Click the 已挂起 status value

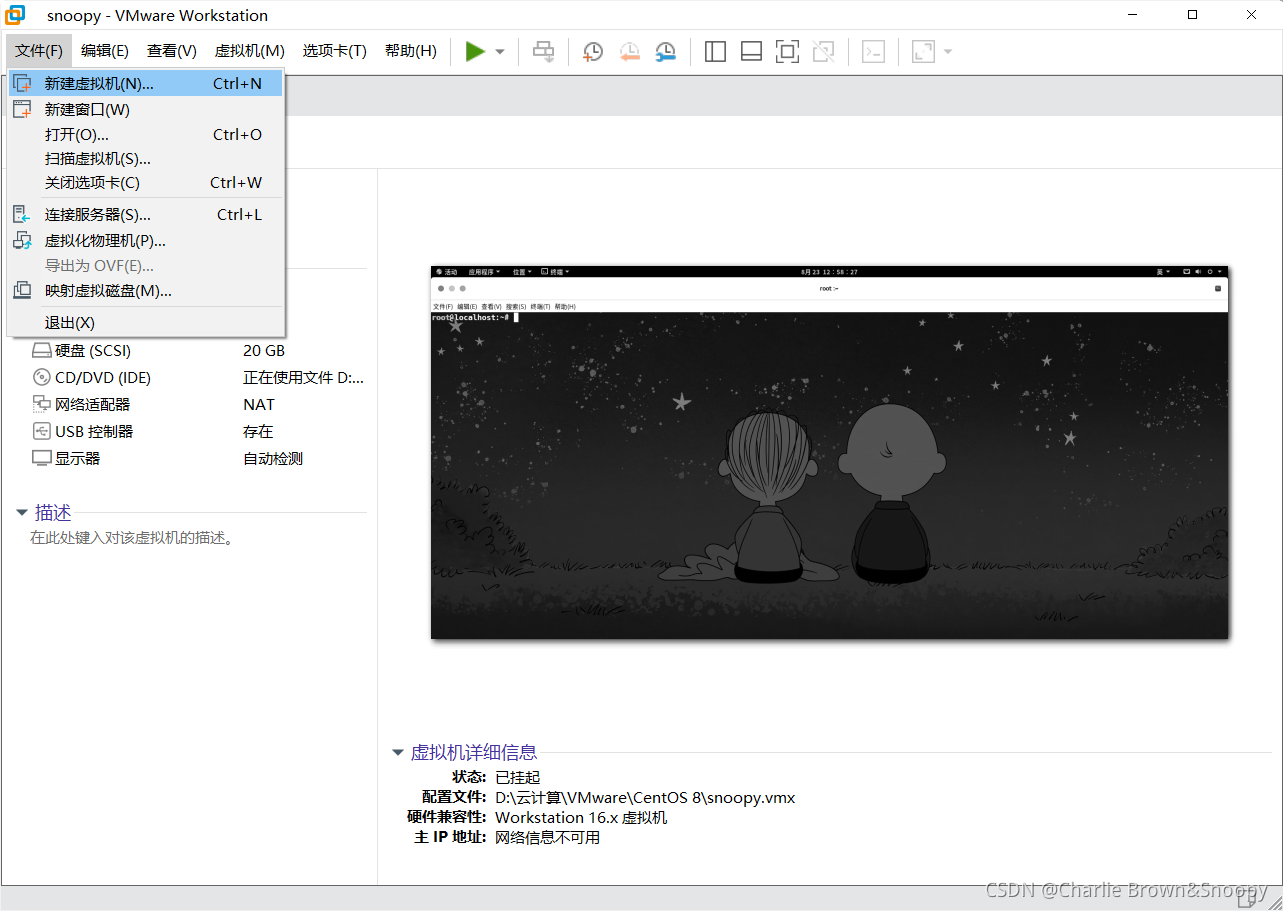(518, 778)
